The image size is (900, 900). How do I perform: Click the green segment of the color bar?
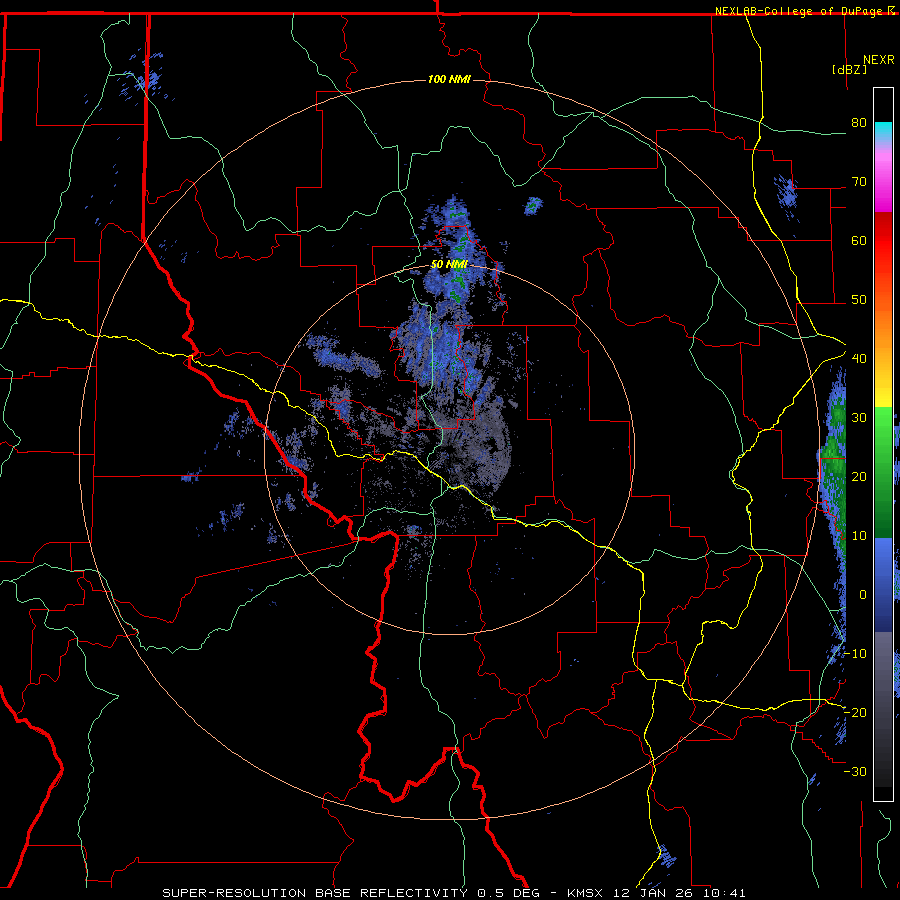(x=883, y=472)
